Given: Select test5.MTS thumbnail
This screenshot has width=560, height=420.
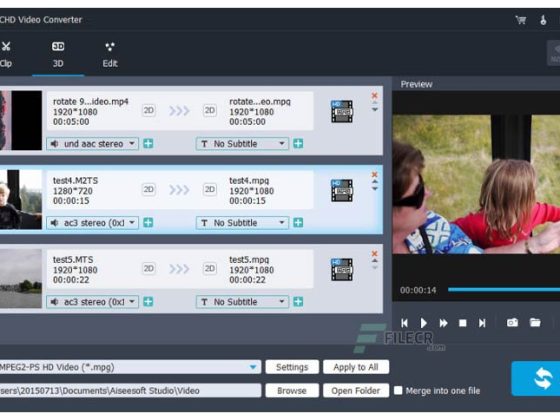Looking at the screenshot, I should point(21,278).
